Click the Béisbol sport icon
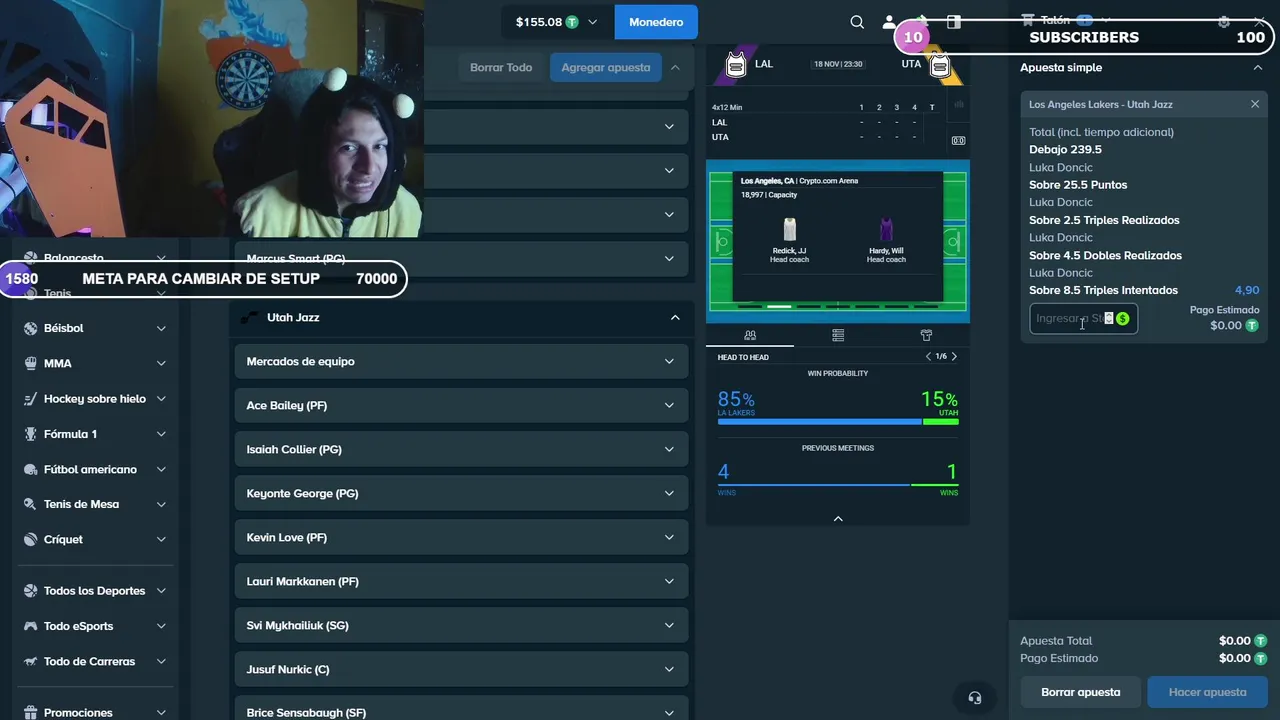Screen dimensions: 1280x720 31,328
